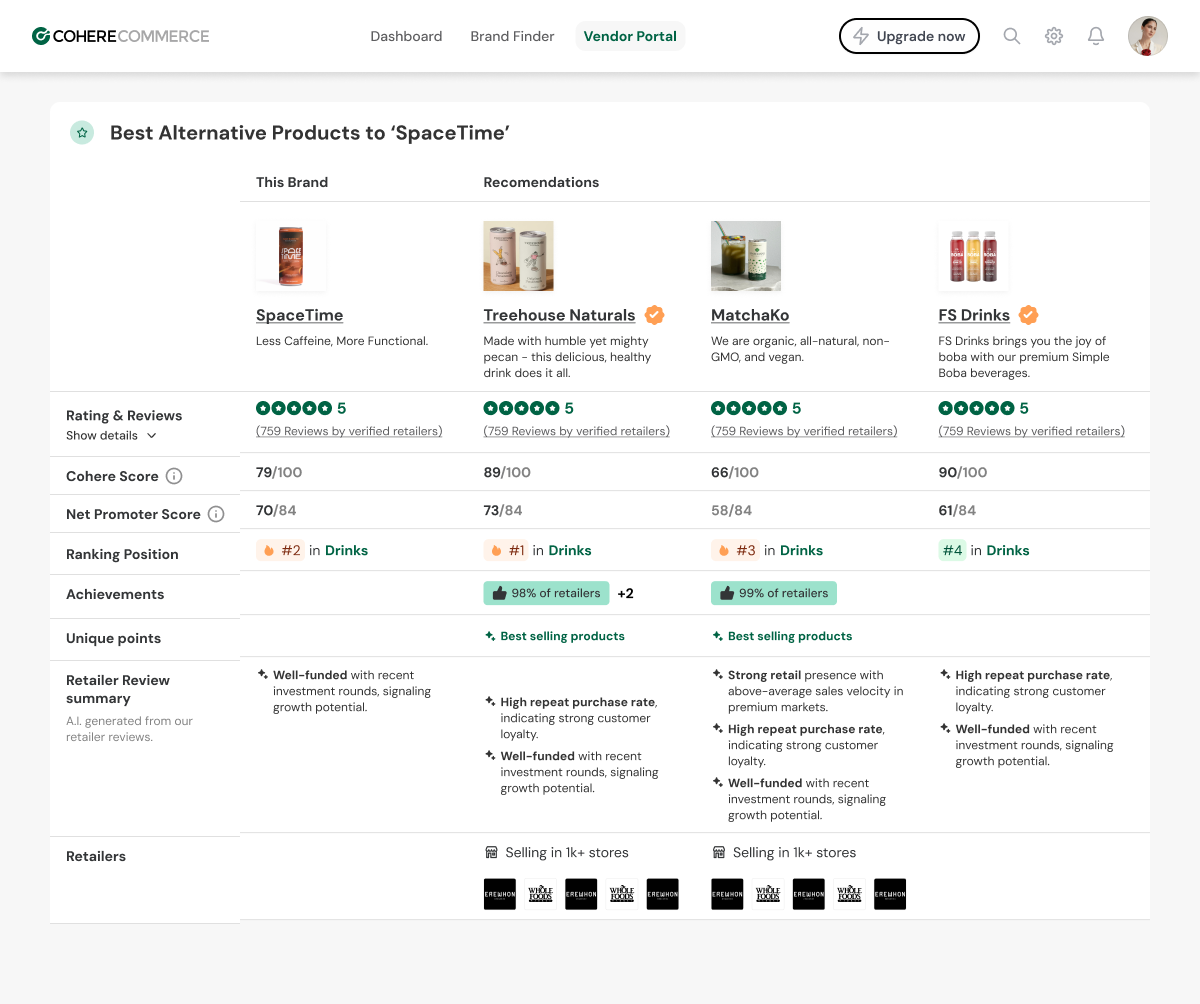This screenshot has width=1200, height=1004.
Task: Click the Net Promoter Score info icon
Action: pos(216,514)
